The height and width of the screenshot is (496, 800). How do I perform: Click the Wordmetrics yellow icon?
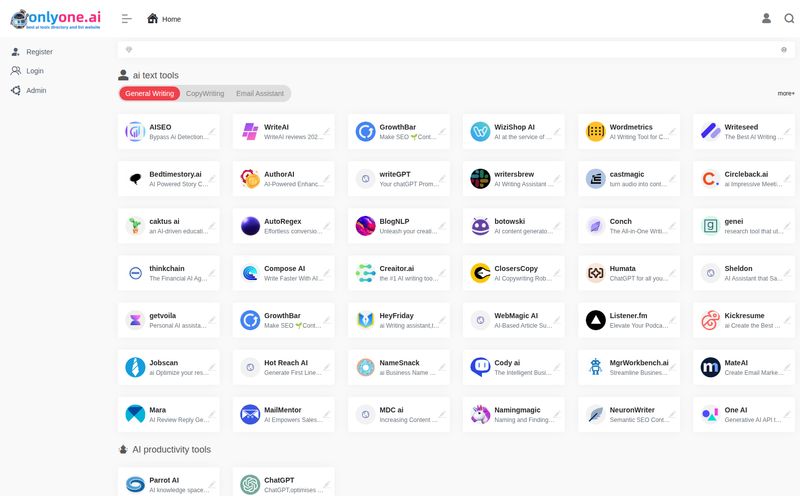click(x=595, y=132)
